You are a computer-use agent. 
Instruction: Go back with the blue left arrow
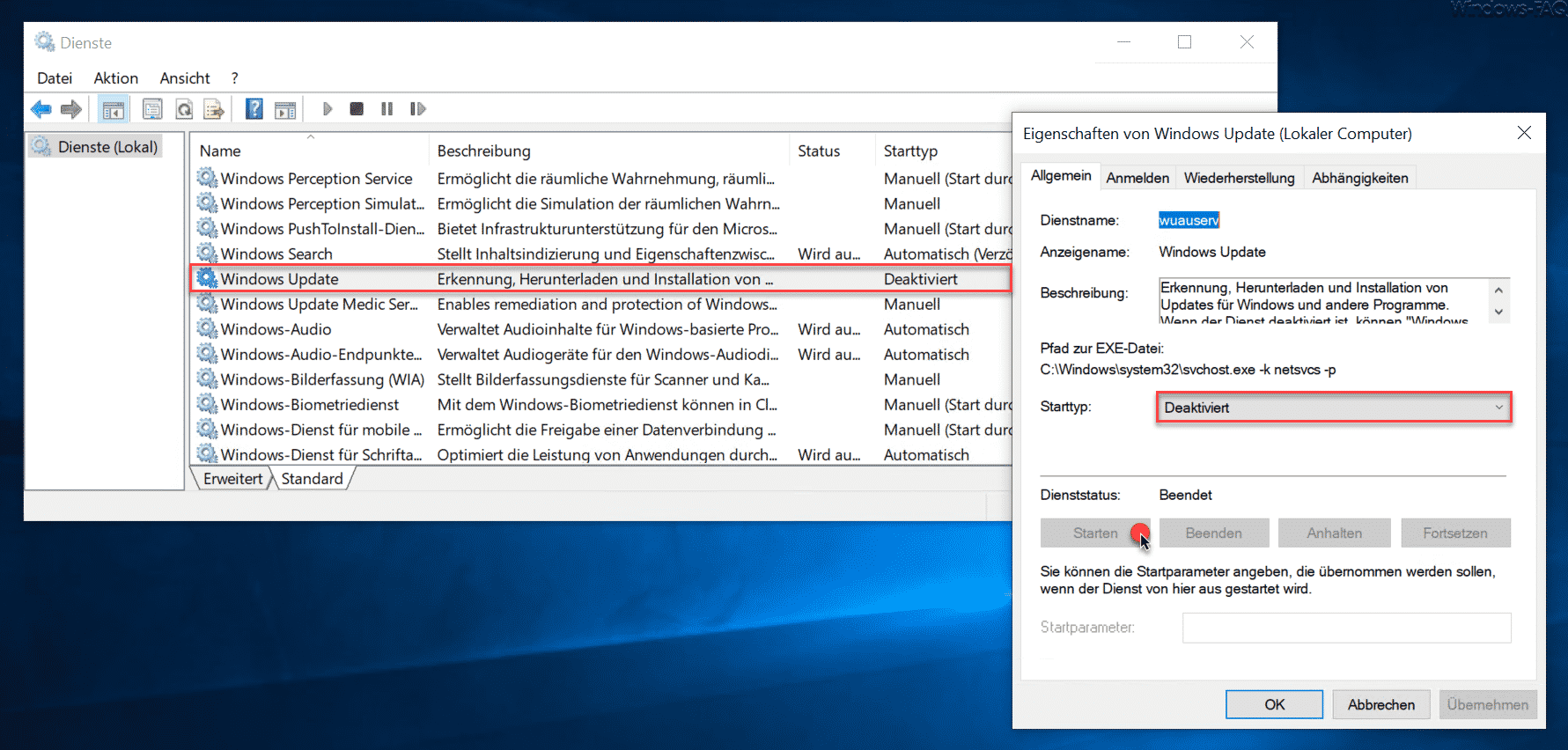40,109
